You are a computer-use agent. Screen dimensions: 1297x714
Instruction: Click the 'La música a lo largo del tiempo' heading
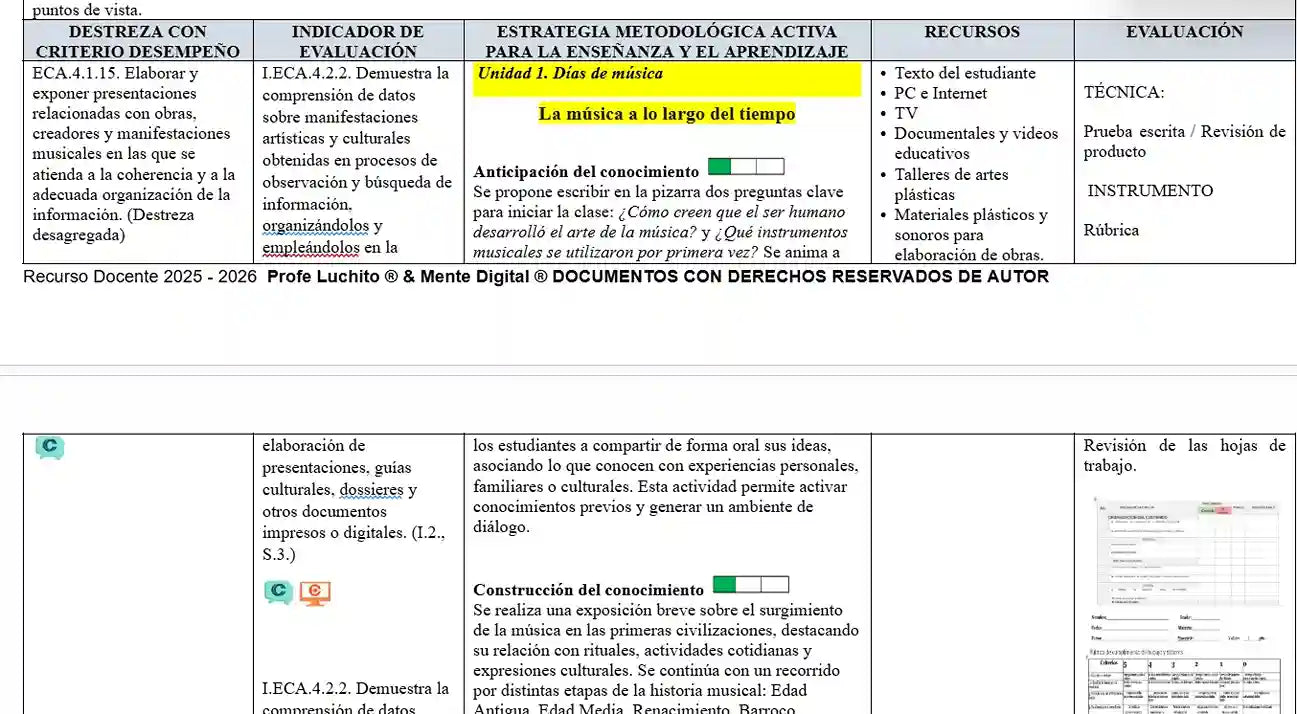click(x=666, y=114)
